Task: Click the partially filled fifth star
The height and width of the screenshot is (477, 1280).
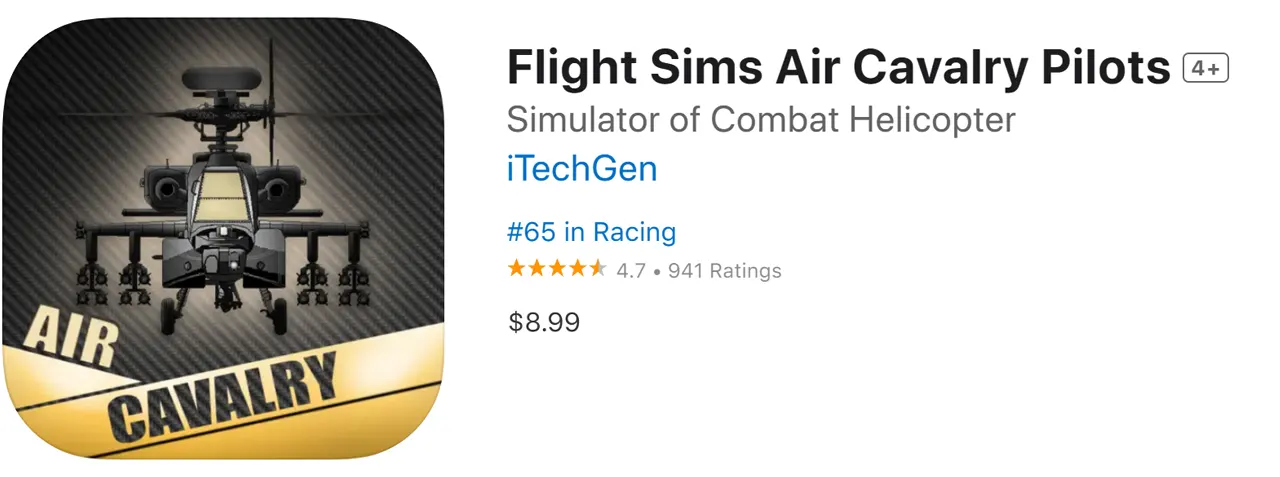Action: coord(597,269)
